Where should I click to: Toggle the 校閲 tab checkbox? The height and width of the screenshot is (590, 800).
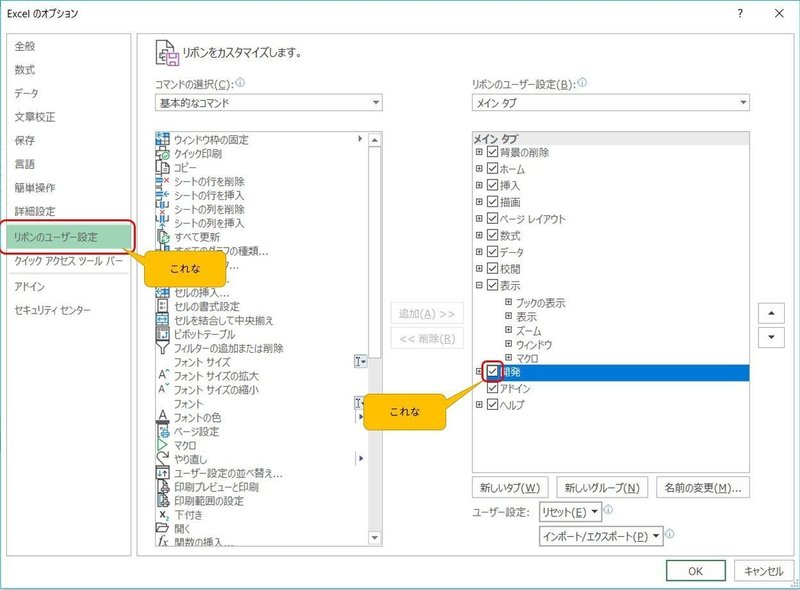coord(492,268)
